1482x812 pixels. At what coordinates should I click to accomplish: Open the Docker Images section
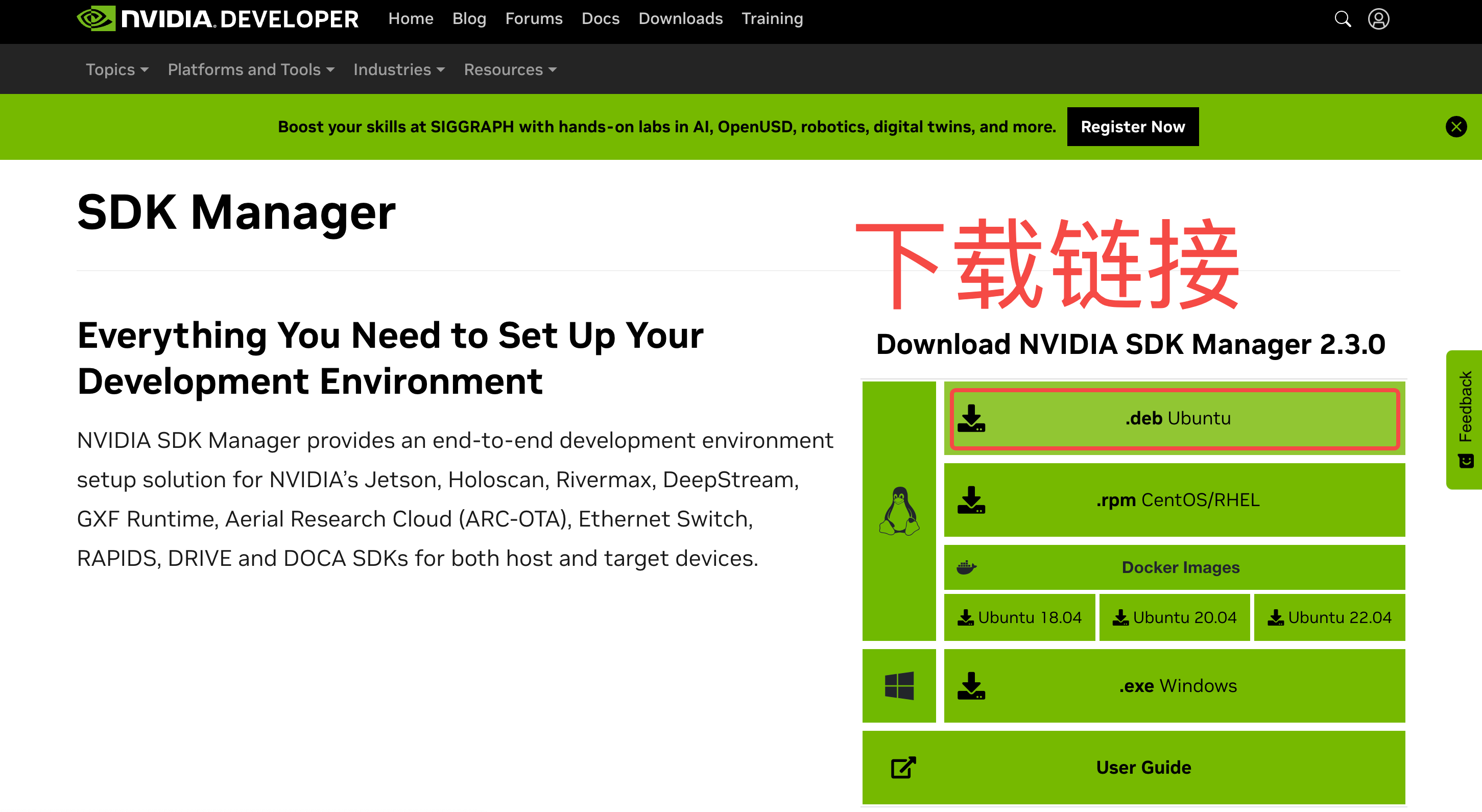pyautogui.click(x=1174, y=567)
